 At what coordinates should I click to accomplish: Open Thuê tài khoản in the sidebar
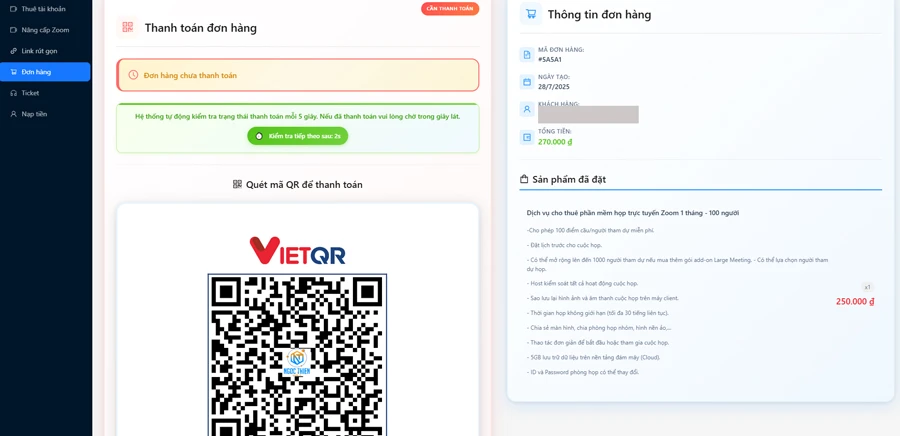click(45, 9)
